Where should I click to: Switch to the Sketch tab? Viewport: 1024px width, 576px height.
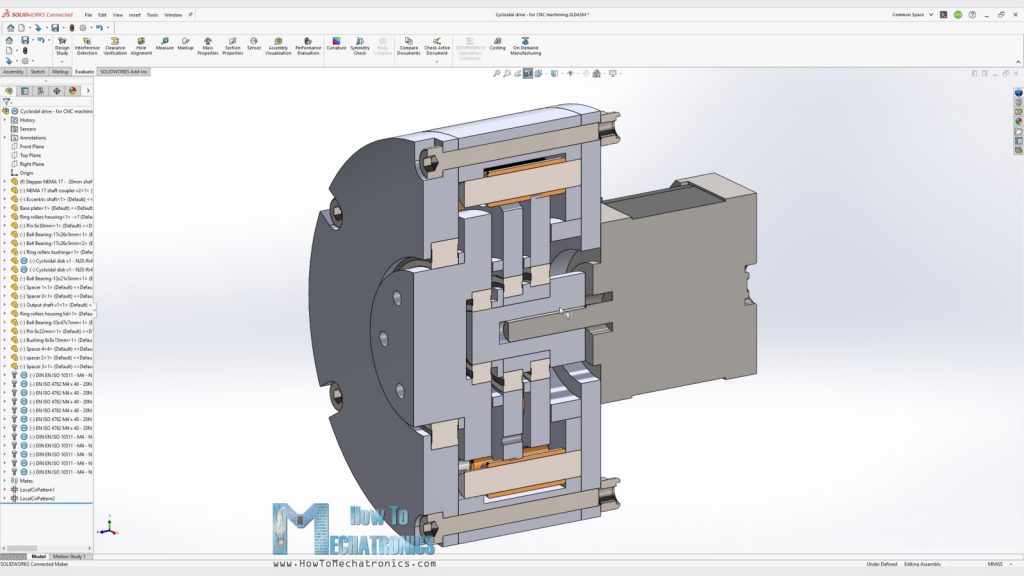pos(38,72)
